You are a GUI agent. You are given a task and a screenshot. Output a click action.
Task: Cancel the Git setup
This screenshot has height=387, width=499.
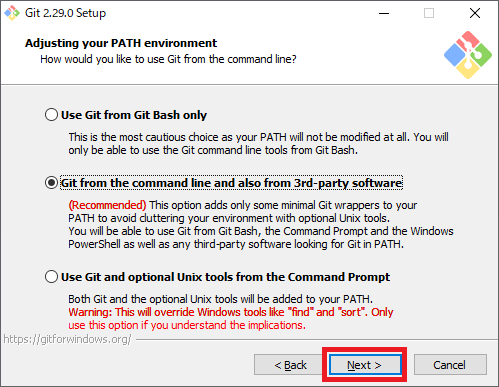450,365
